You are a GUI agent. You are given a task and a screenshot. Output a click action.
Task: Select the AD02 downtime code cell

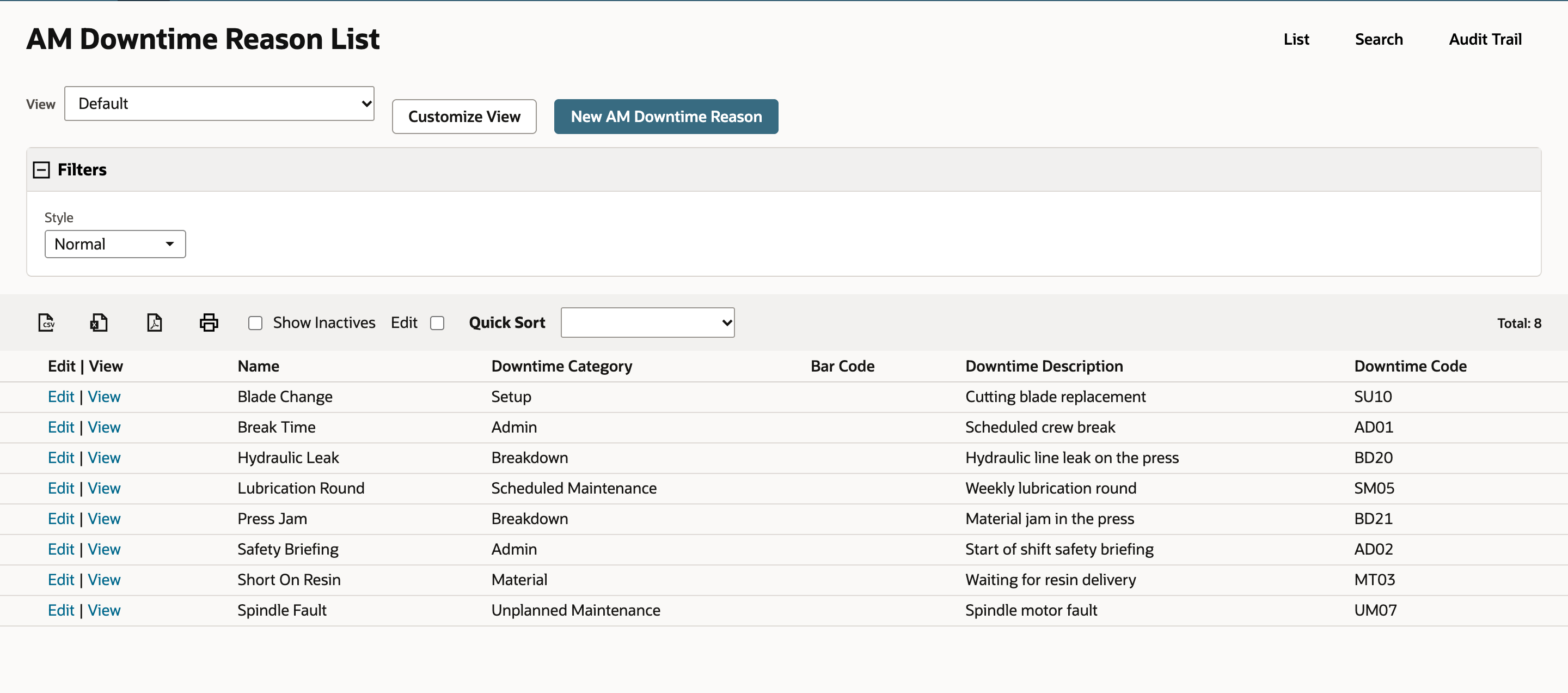pyautogui.click(x=1373, y=549)
